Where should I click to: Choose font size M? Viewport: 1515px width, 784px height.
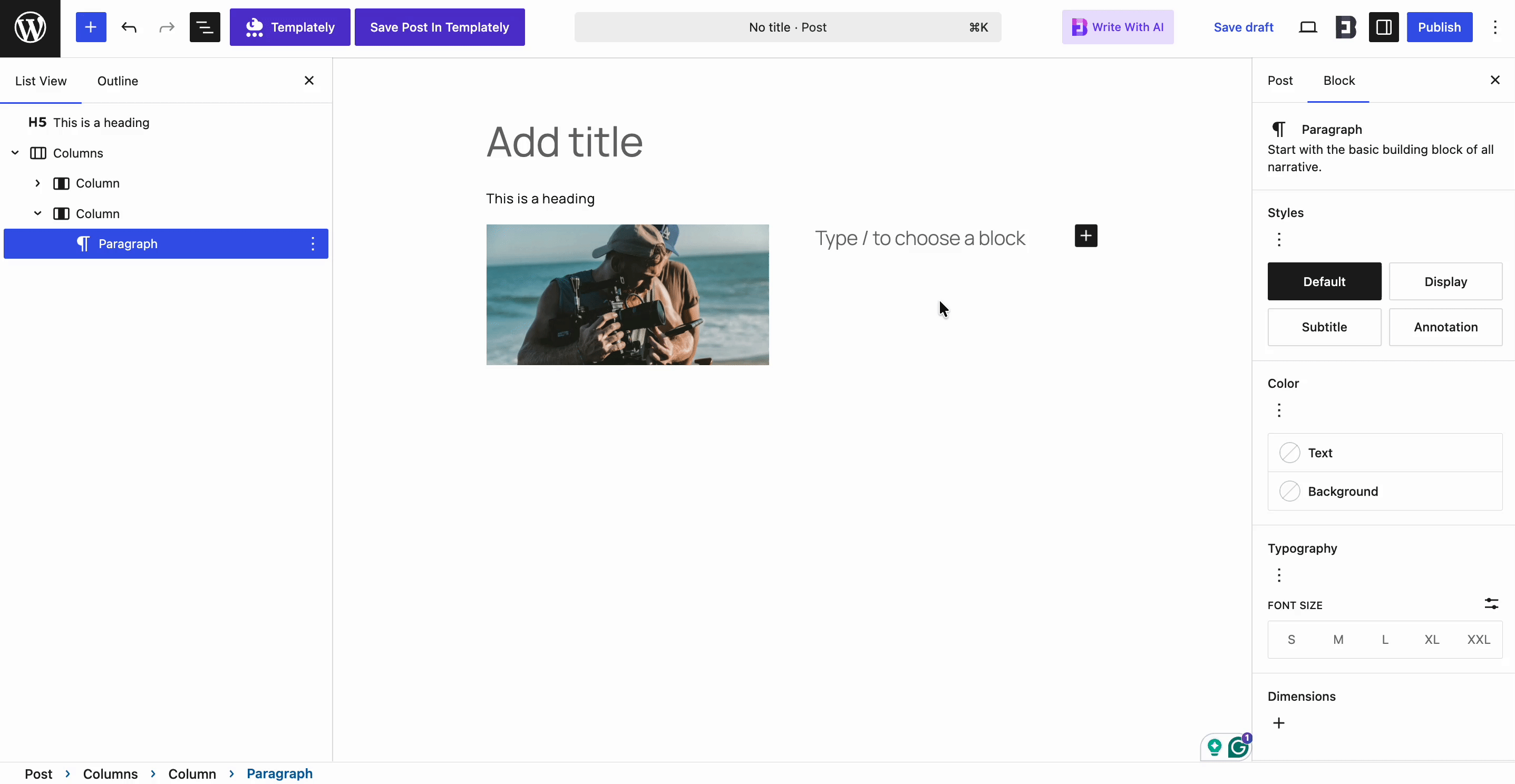1338,640
